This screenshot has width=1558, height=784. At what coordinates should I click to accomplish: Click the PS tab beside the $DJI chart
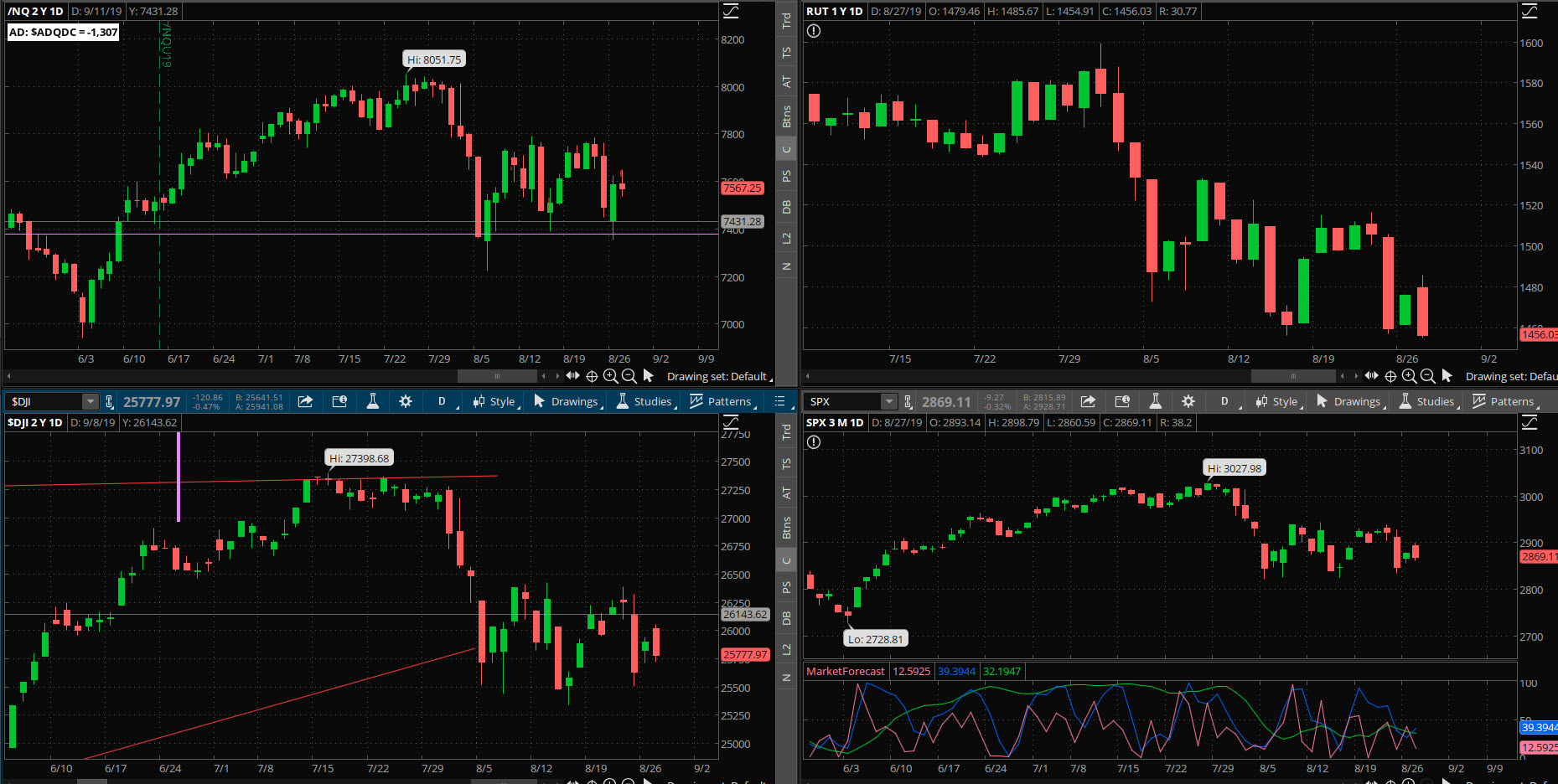click(786, 587)
